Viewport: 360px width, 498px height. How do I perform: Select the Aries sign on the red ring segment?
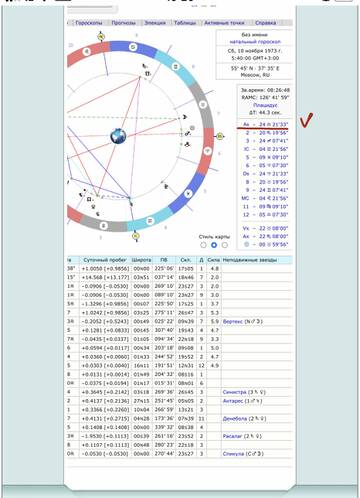pos(207,151)
